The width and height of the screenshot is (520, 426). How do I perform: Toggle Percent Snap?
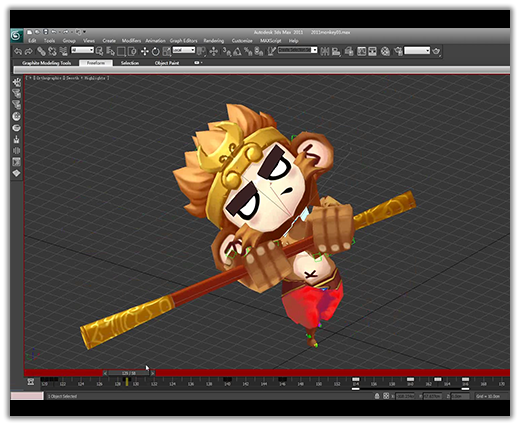click(248, 51)
